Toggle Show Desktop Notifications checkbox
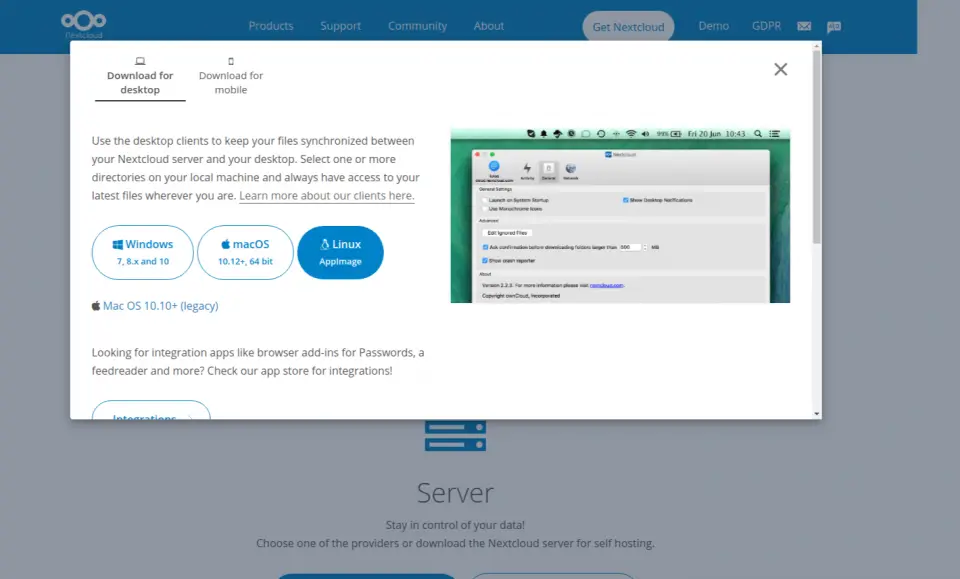Image resolution: width=960 pixels, height=579 pixels. (x=626, y=200)
